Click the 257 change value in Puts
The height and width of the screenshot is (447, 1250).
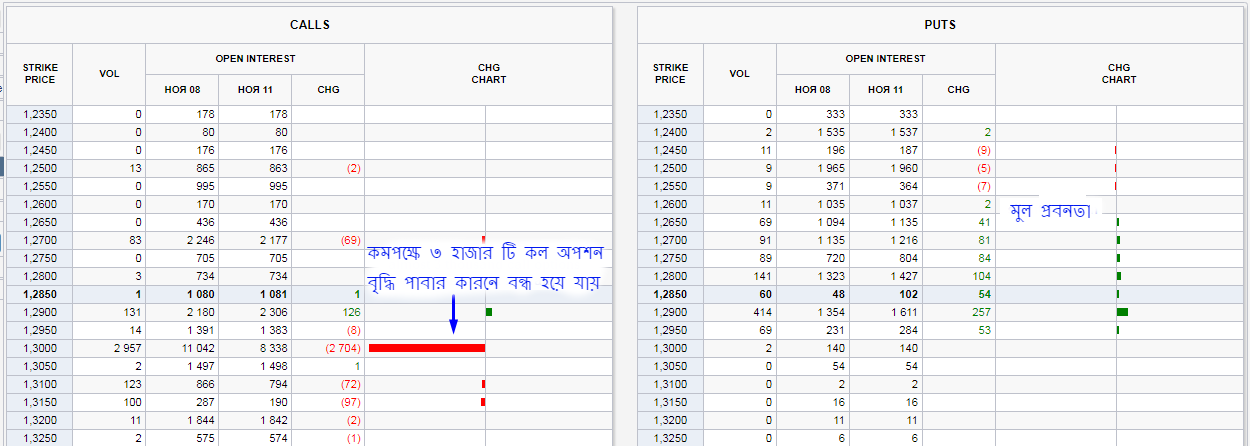point(959,312)
